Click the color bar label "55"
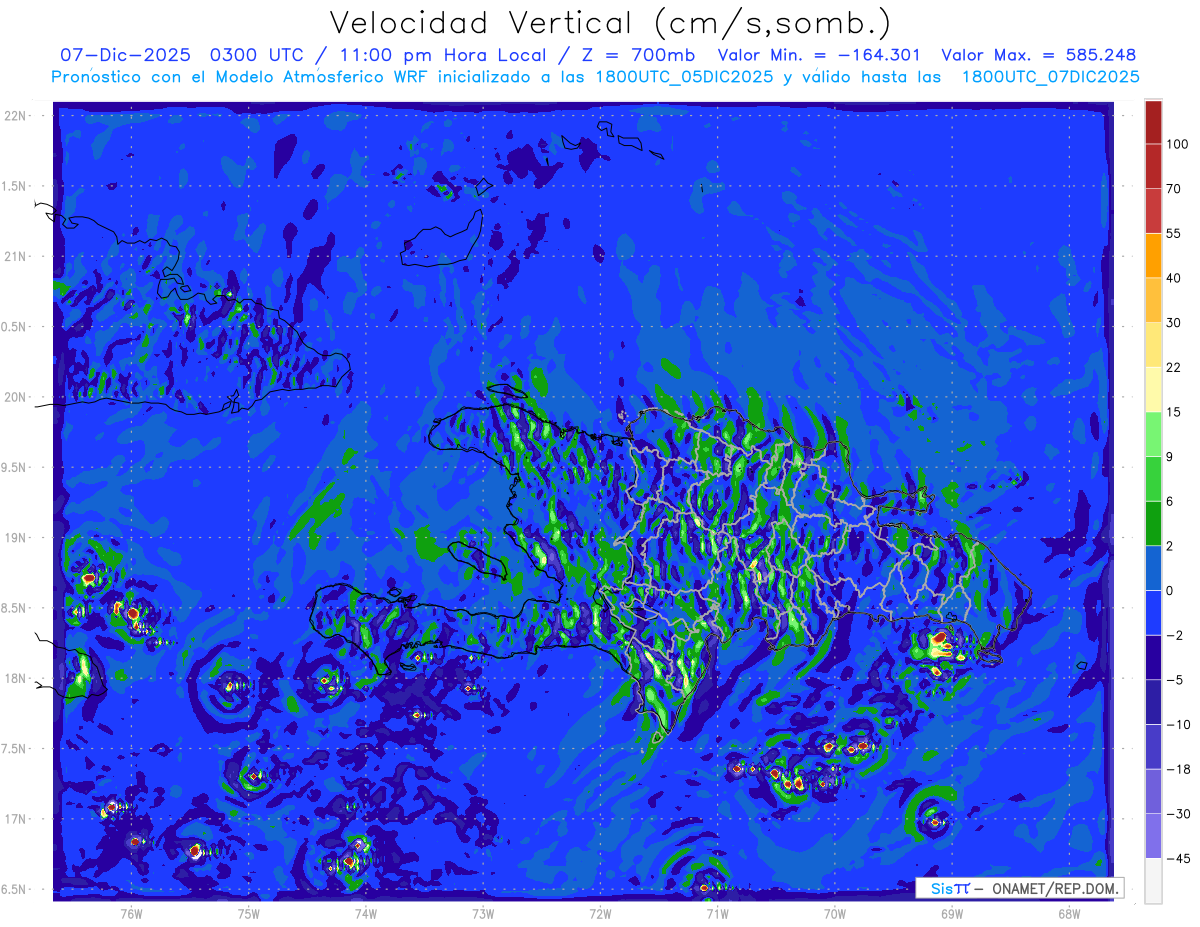 click(x=1175, y=233)
